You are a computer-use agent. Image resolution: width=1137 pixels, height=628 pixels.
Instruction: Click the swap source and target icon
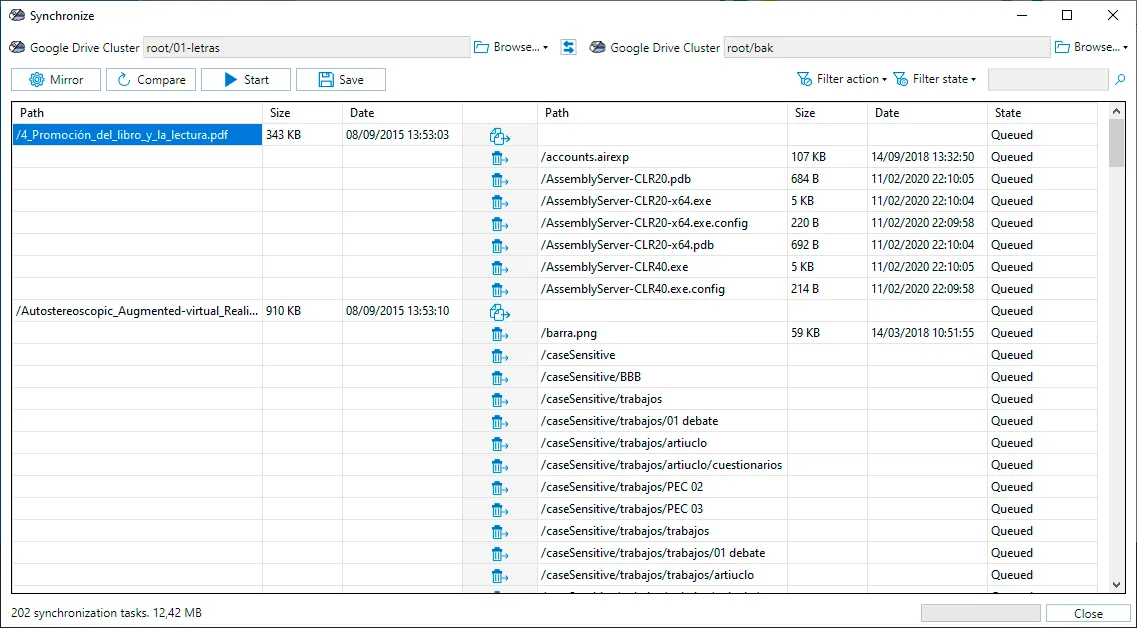[568, 47]
